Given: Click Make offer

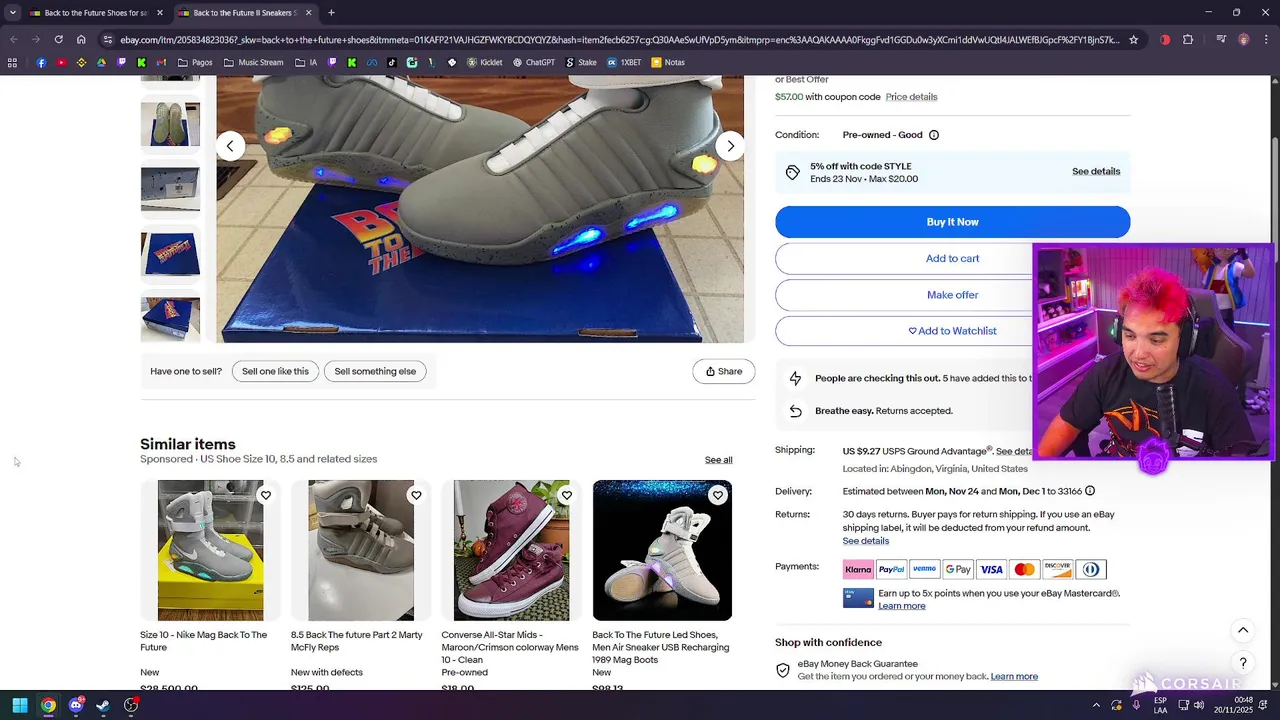Looking at the screenshot, I should (952, 295).
